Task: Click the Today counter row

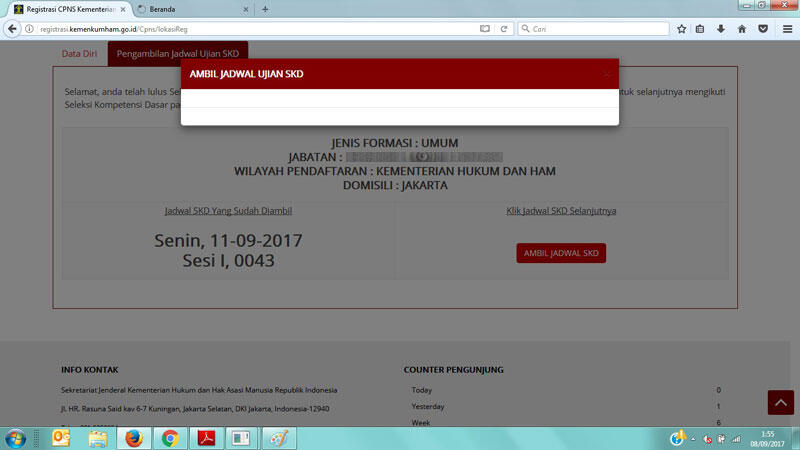Action: click(566, 390)
